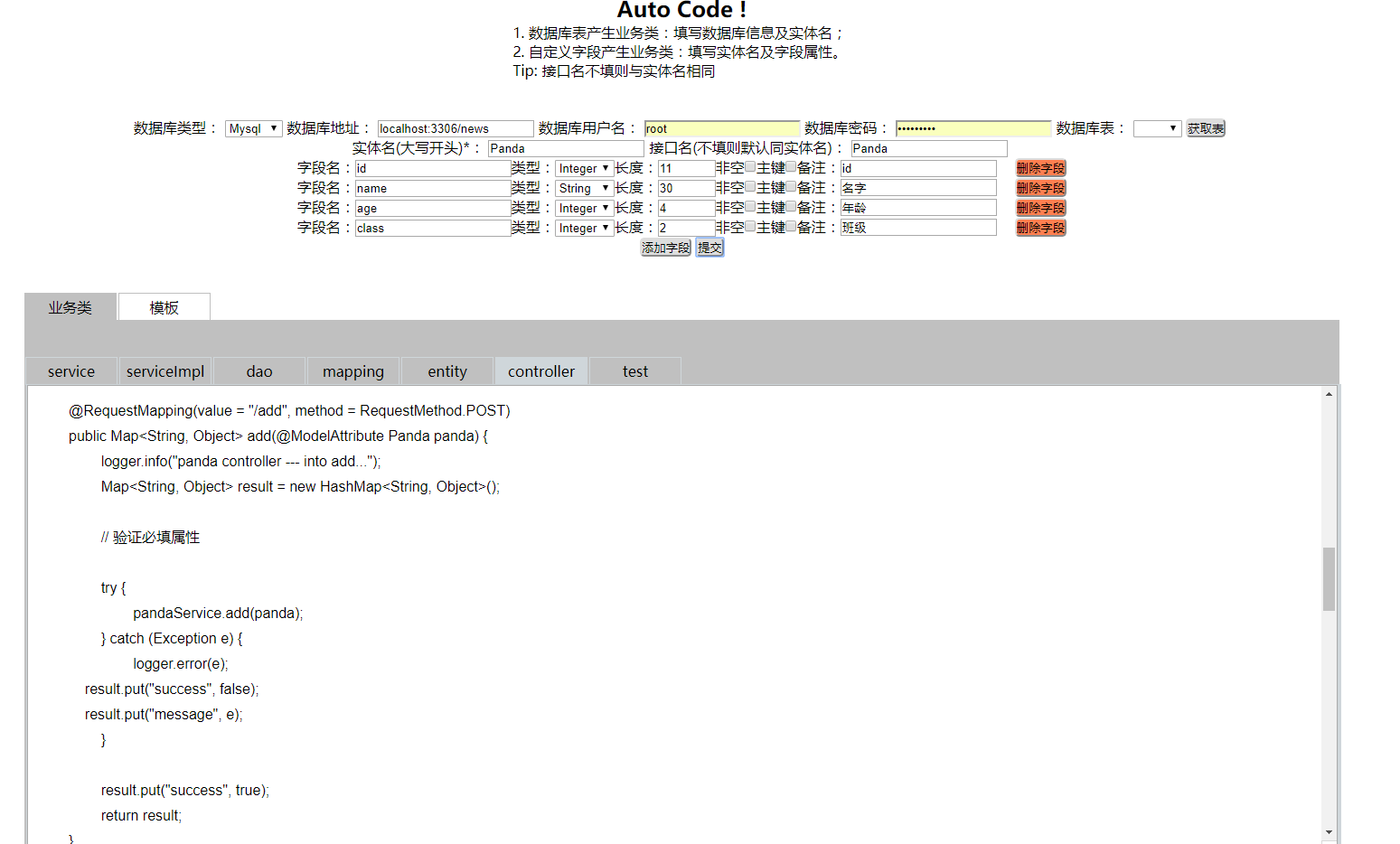Click the 提交 submit button
1400x844 pixels.
(x=710, y=248)
